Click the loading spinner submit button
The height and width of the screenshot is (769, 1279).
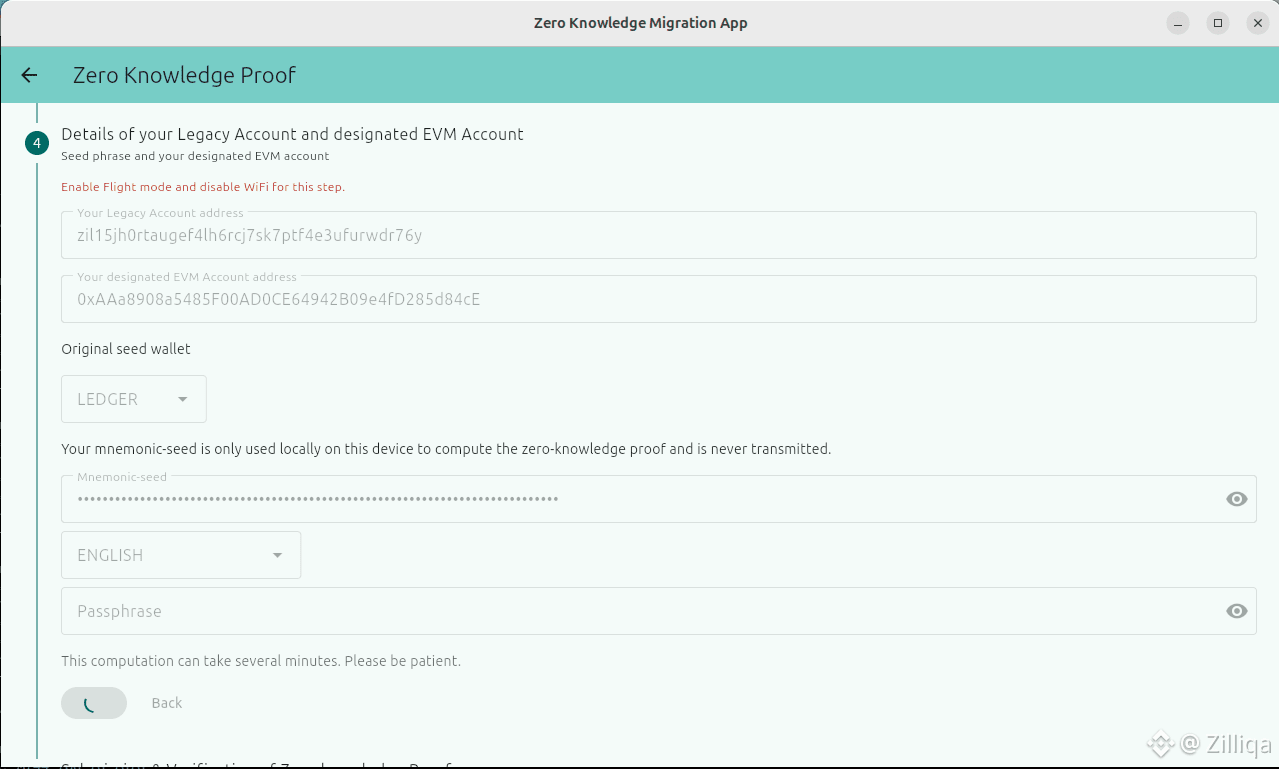point(94,703)
